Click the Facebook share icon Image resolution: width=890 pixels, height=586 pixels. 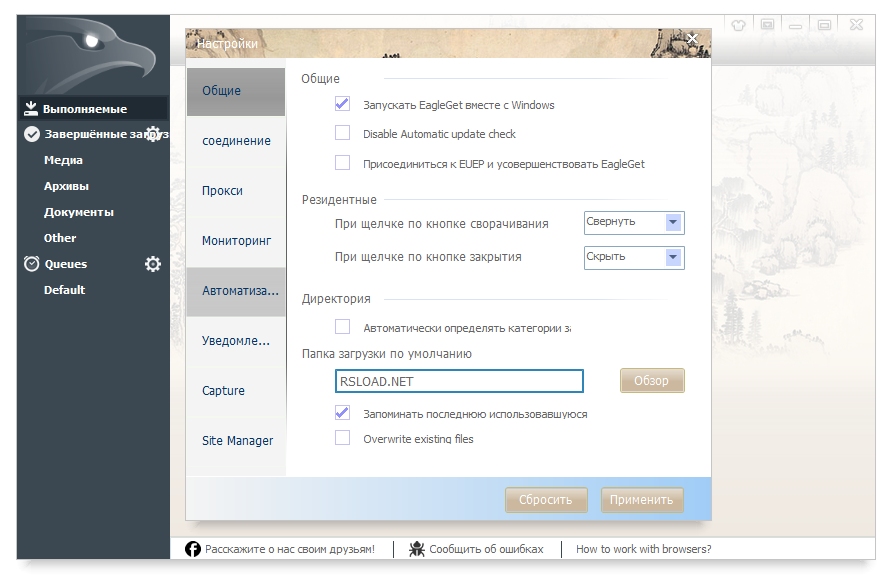click(193, 549)
